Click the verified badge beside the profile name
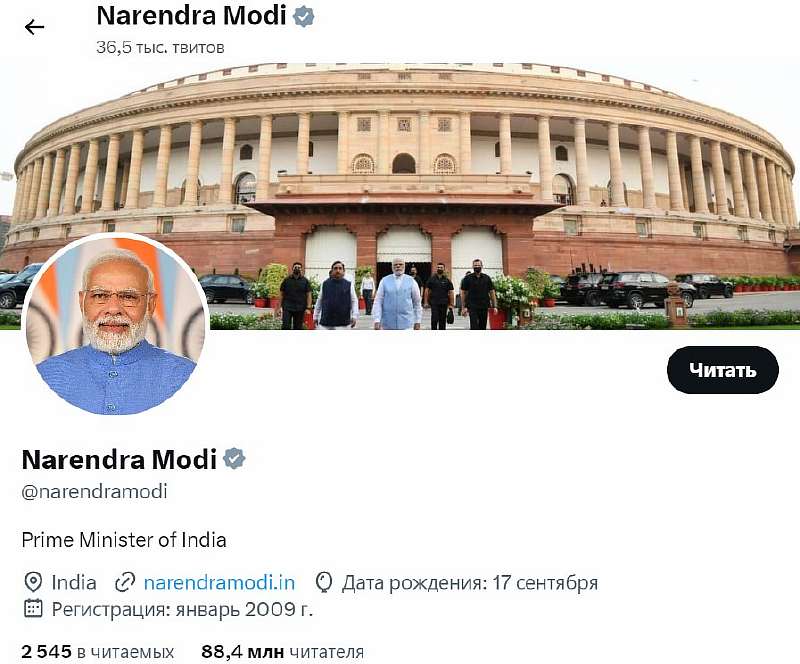The width and height of the screenshot is (800, 664). click(234, 459)
